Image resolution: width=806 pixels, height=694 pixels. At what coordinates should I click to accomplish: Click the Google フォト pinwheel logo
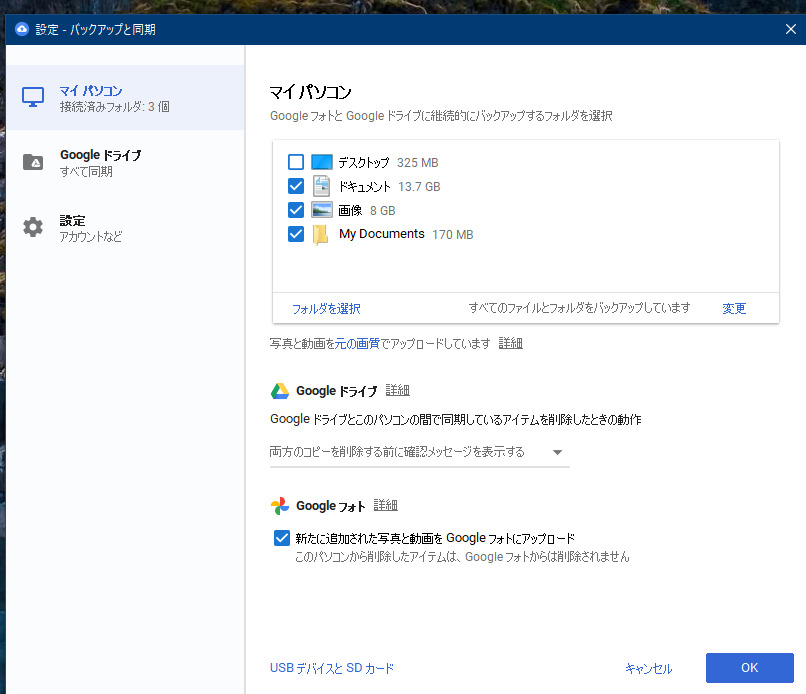280,506
